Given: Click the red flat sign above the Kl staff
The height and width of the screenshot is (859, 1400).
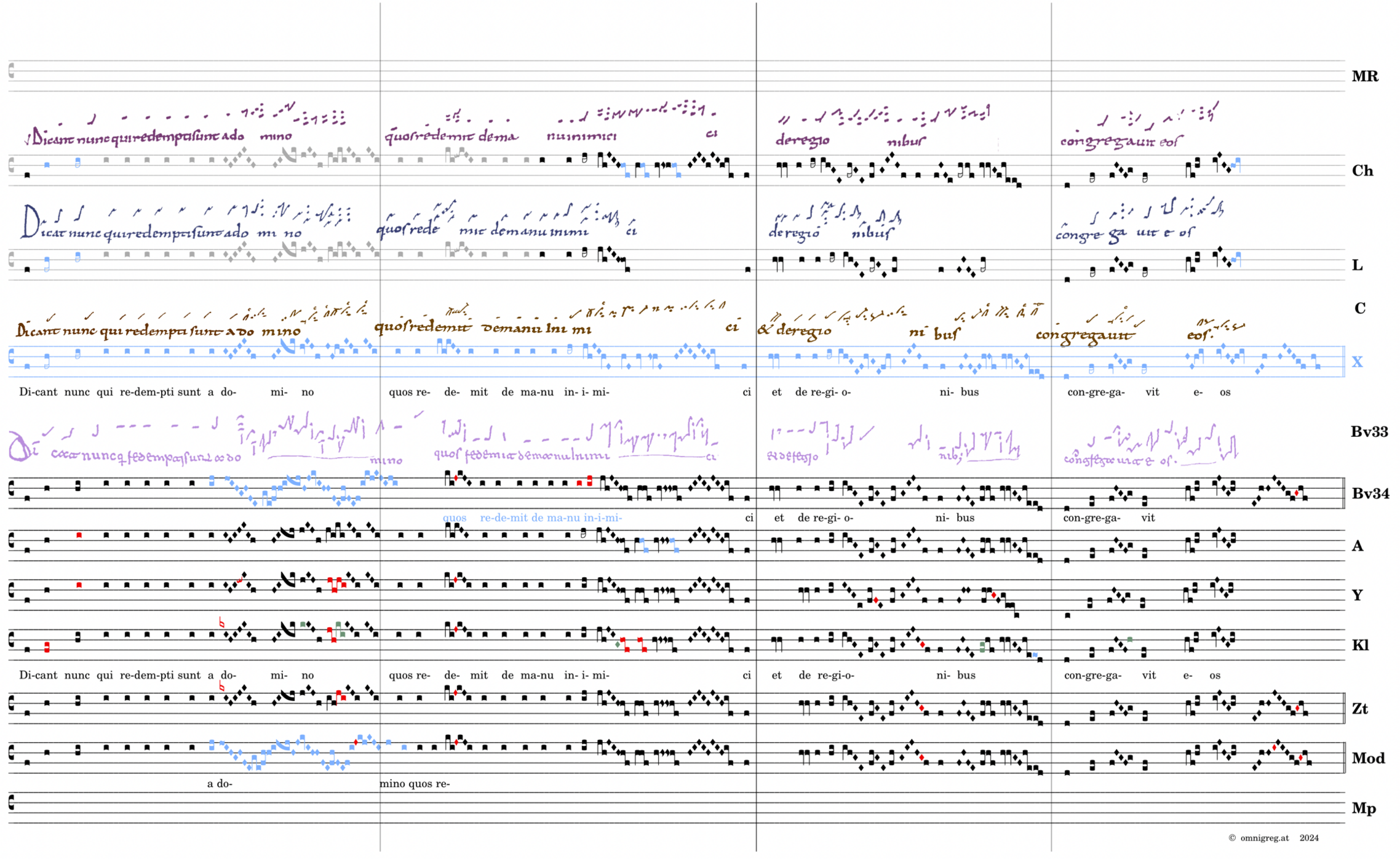Looking at the screenshot, I should 221,623.
